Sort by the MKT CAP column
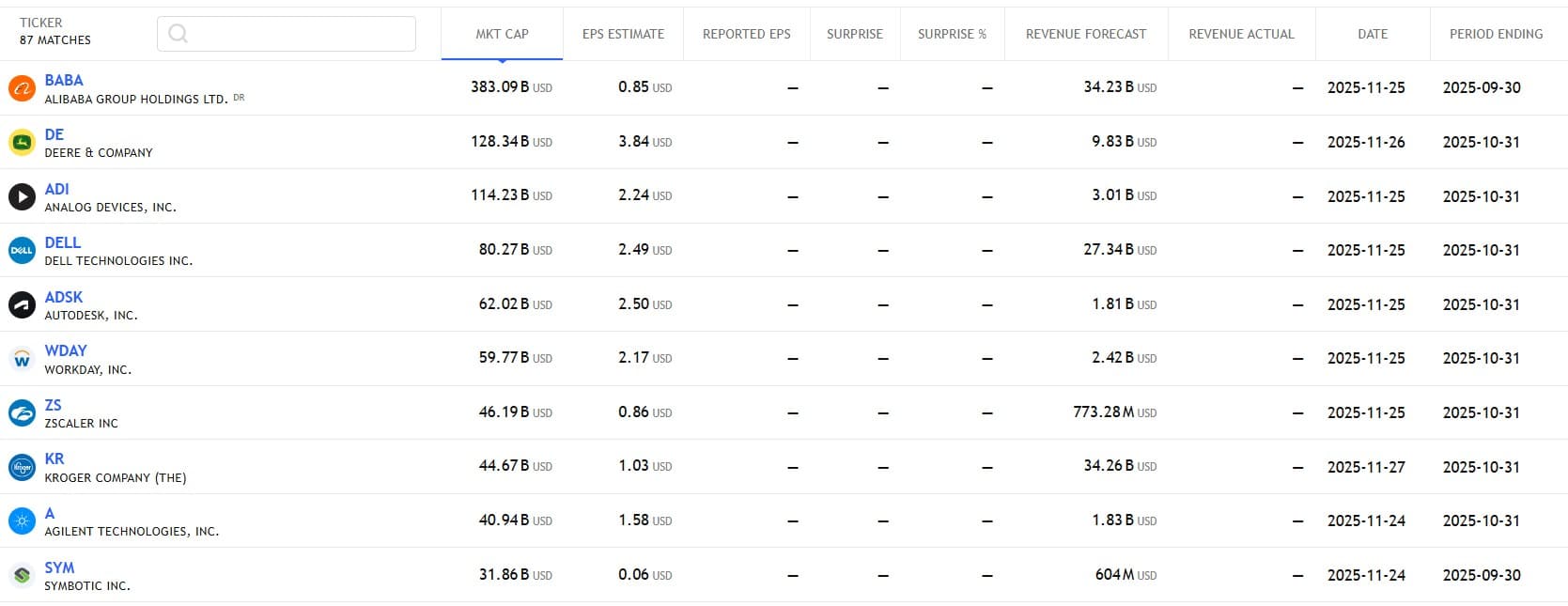Screen dimensions: 1568x606 pos(502,34)
